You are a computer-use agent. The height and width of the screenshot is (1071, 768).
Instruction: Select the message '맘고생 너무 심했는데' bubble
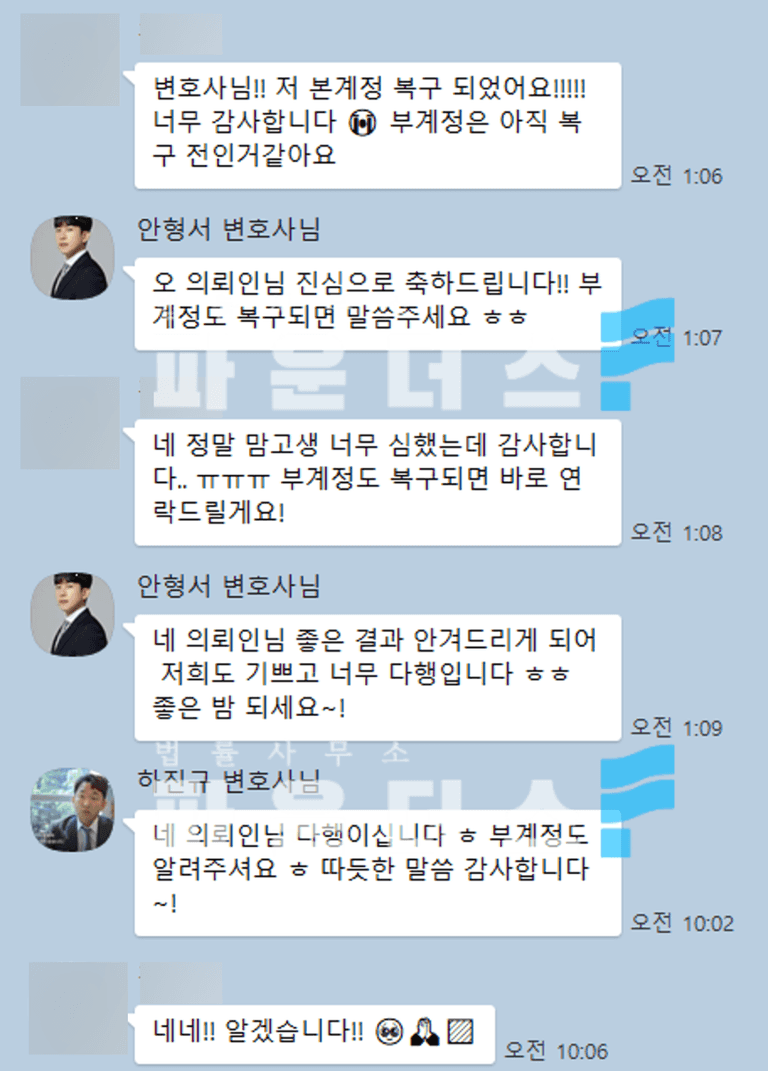pyautogui.click(x=378, y=482)
